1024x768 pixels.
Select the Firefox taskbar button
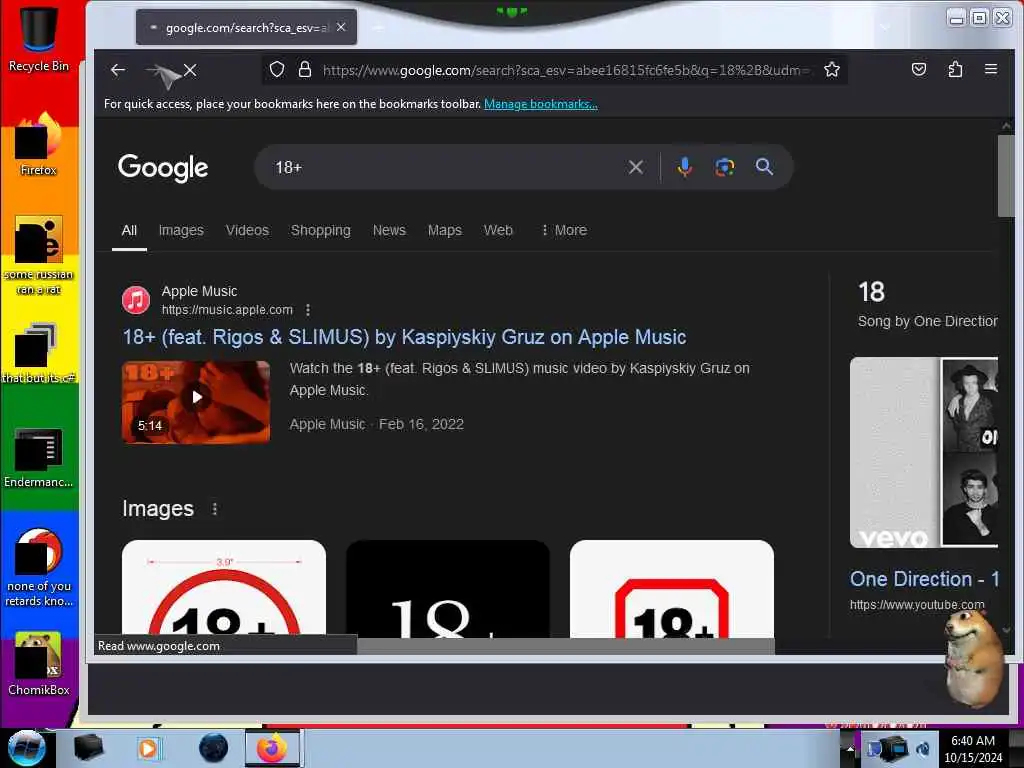272,748
